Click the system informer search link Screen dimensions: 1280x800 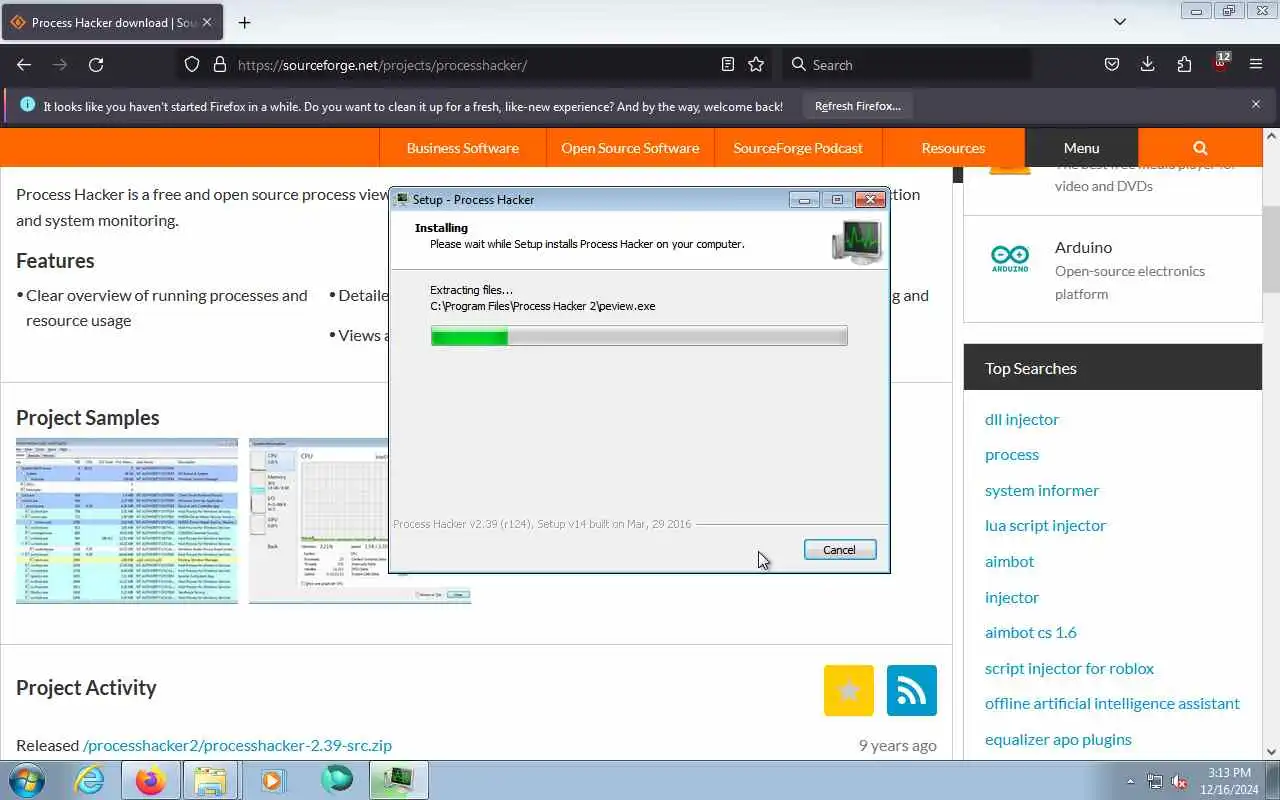(x=1042, y=490)
